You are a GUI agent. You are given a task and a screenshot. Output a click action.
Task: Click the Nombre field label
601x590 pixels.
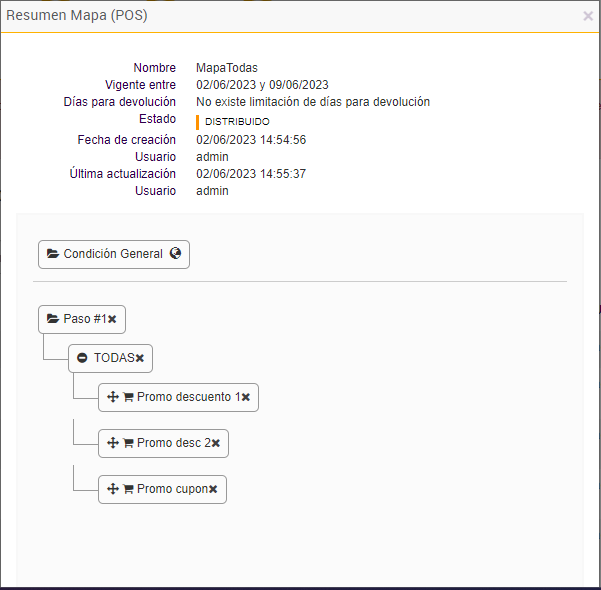click(154, 68)
